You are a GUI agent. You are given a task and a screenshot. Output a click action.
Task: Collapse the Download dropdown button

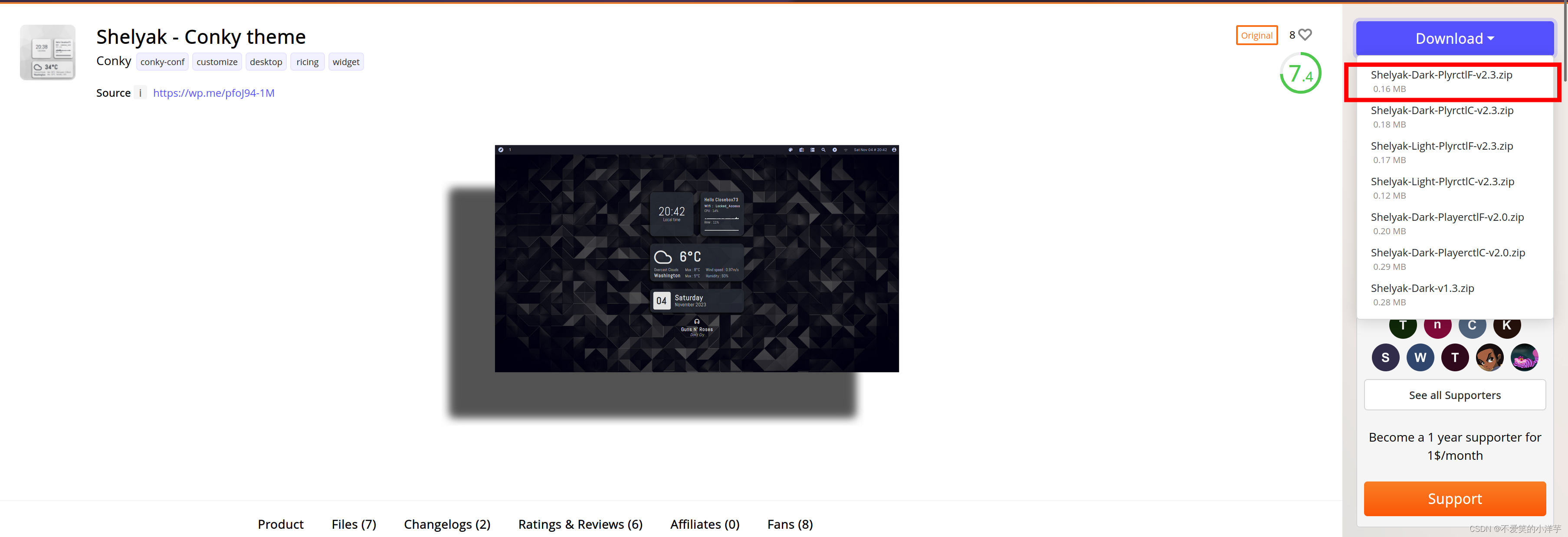point(1454,38)
